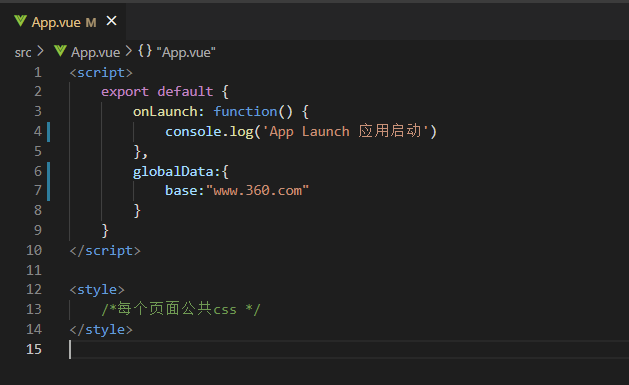Click the '},' on line 5
The width and height of the screenshot is (629, 385).
pos(140,152)
